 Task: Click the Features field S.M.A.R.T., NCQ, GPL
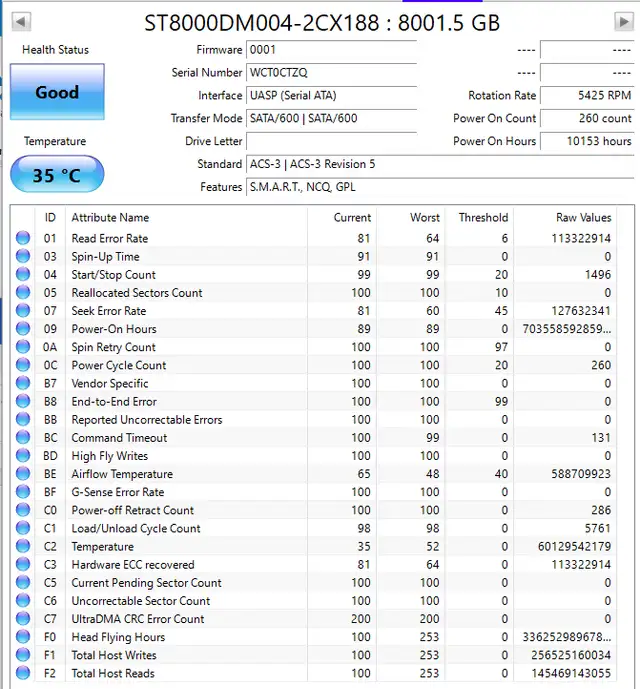(440, 187)
